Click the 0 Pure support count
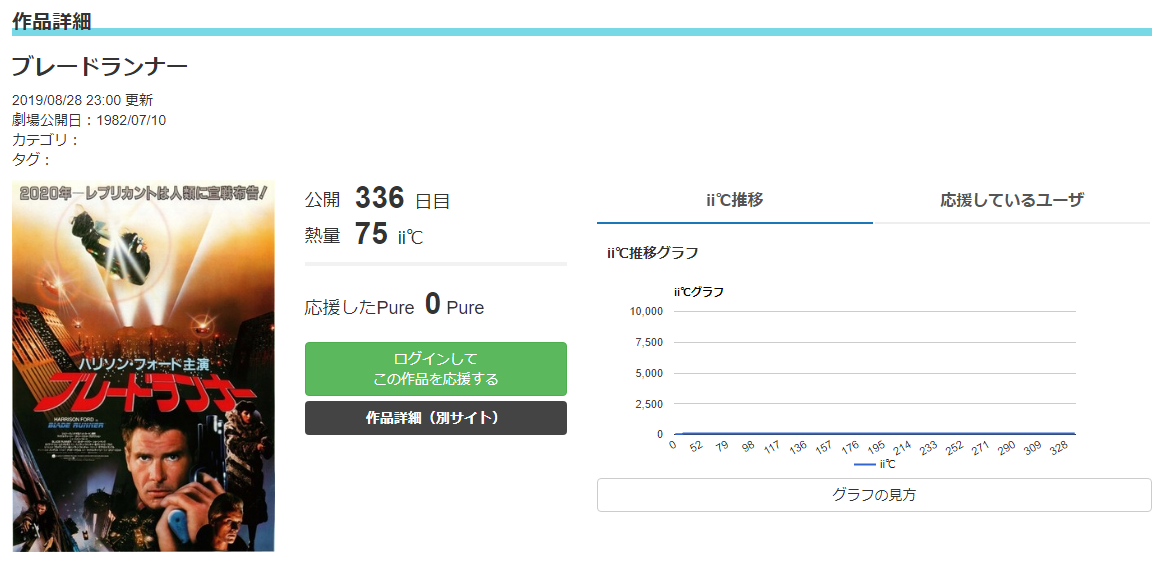The width and height of the screenshot is (1172, 567). 432,305
